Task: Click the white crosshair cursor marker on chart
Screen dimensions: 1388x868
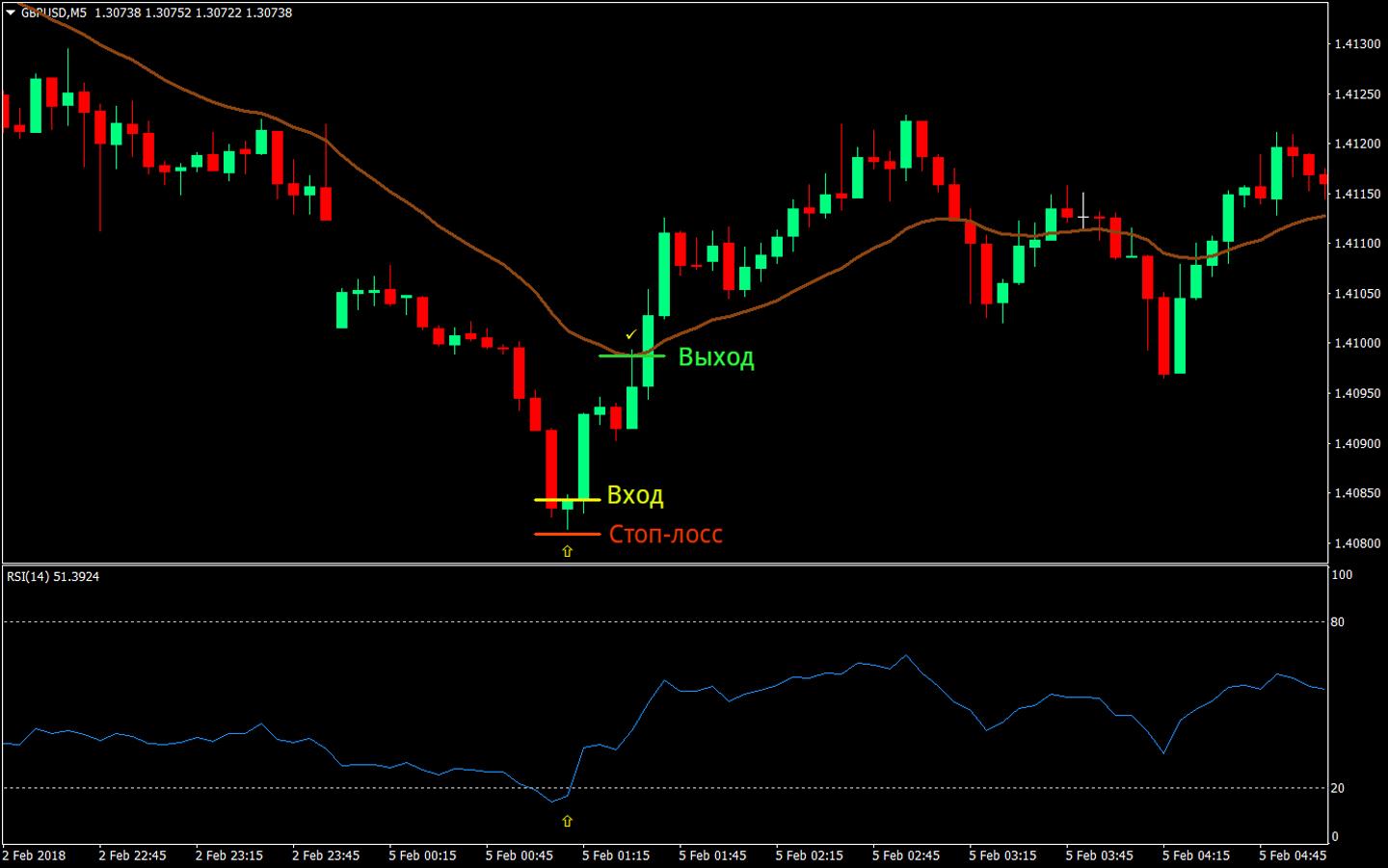Action: pos(1083,219)
